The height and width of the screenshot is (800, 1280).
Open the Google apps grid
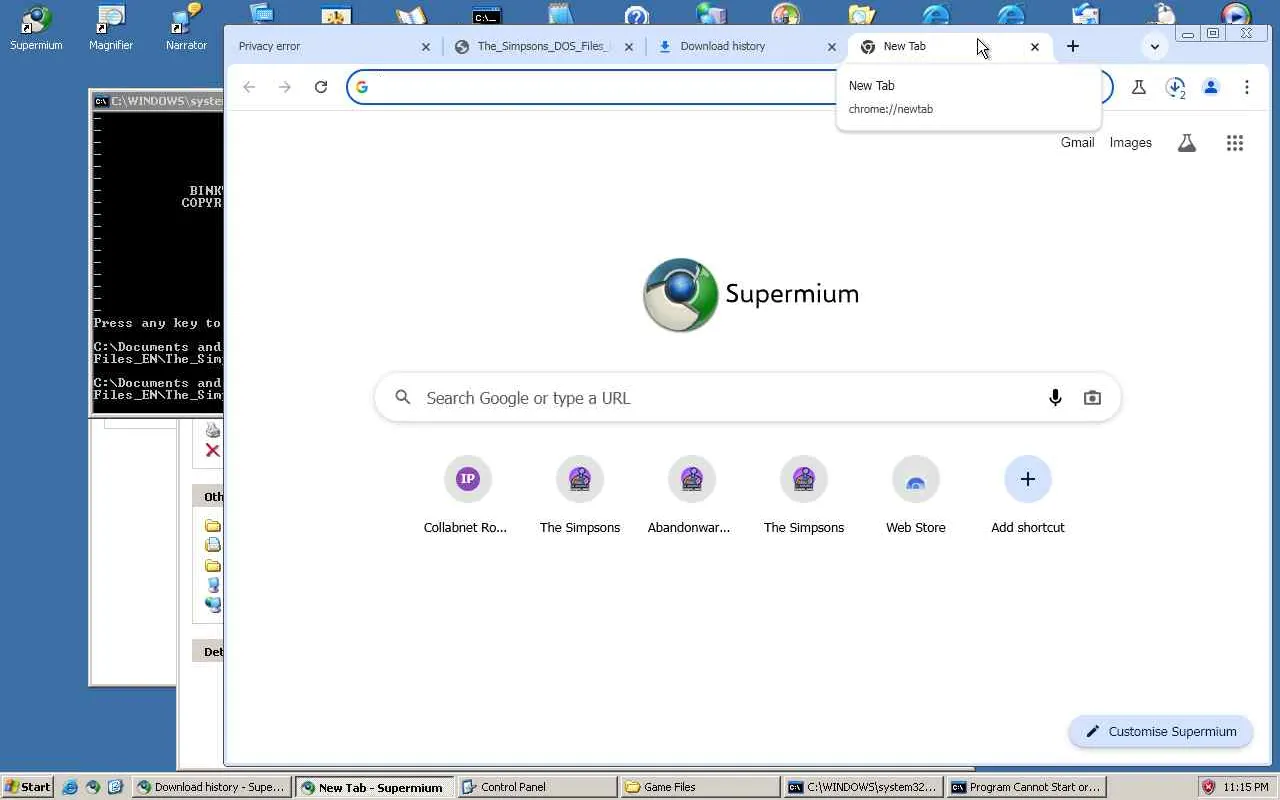pos(1235,143)
